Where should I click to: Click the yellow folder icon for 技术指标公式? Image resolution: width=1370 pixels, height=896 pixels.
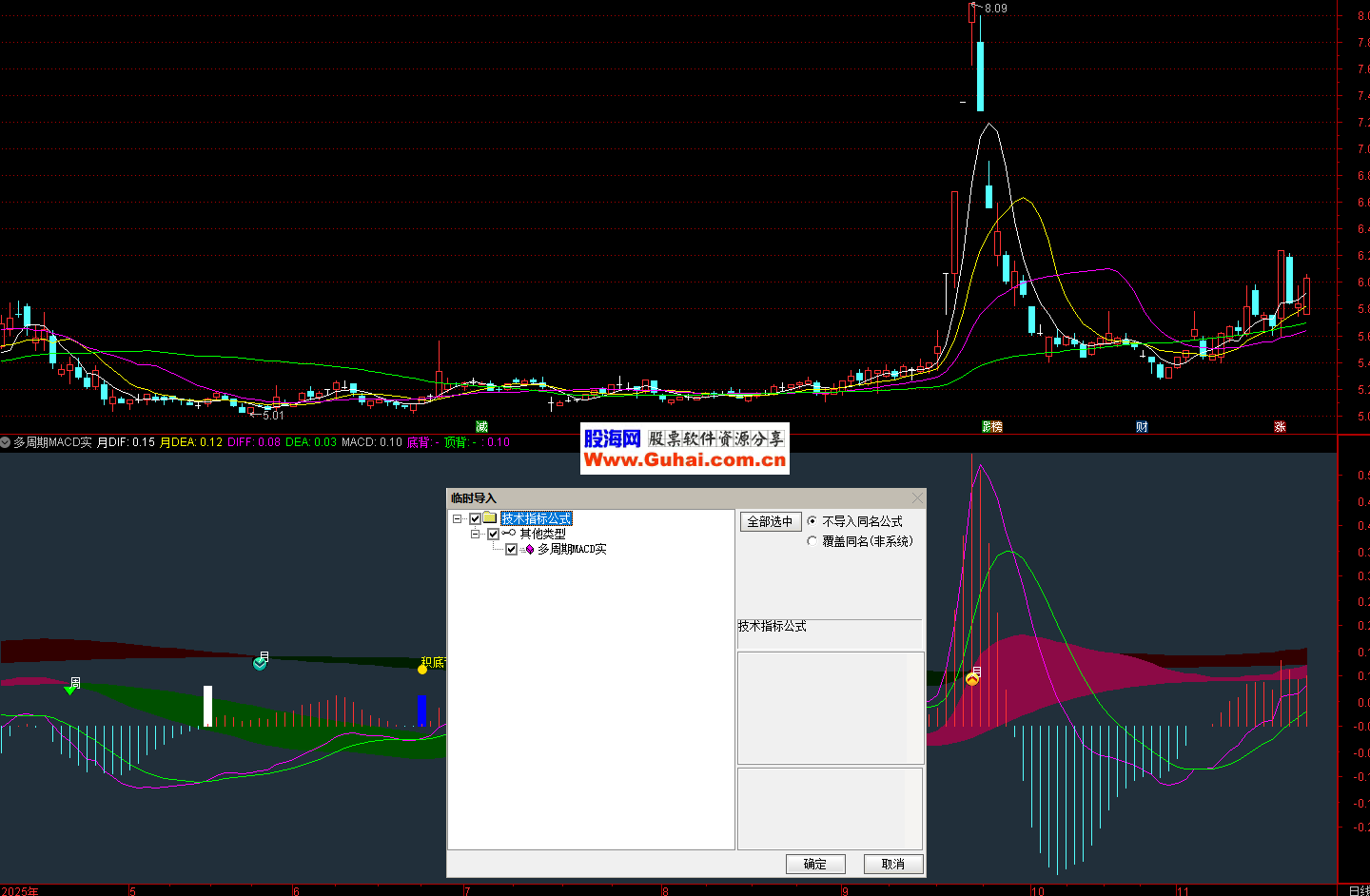[x=490, y=518]
